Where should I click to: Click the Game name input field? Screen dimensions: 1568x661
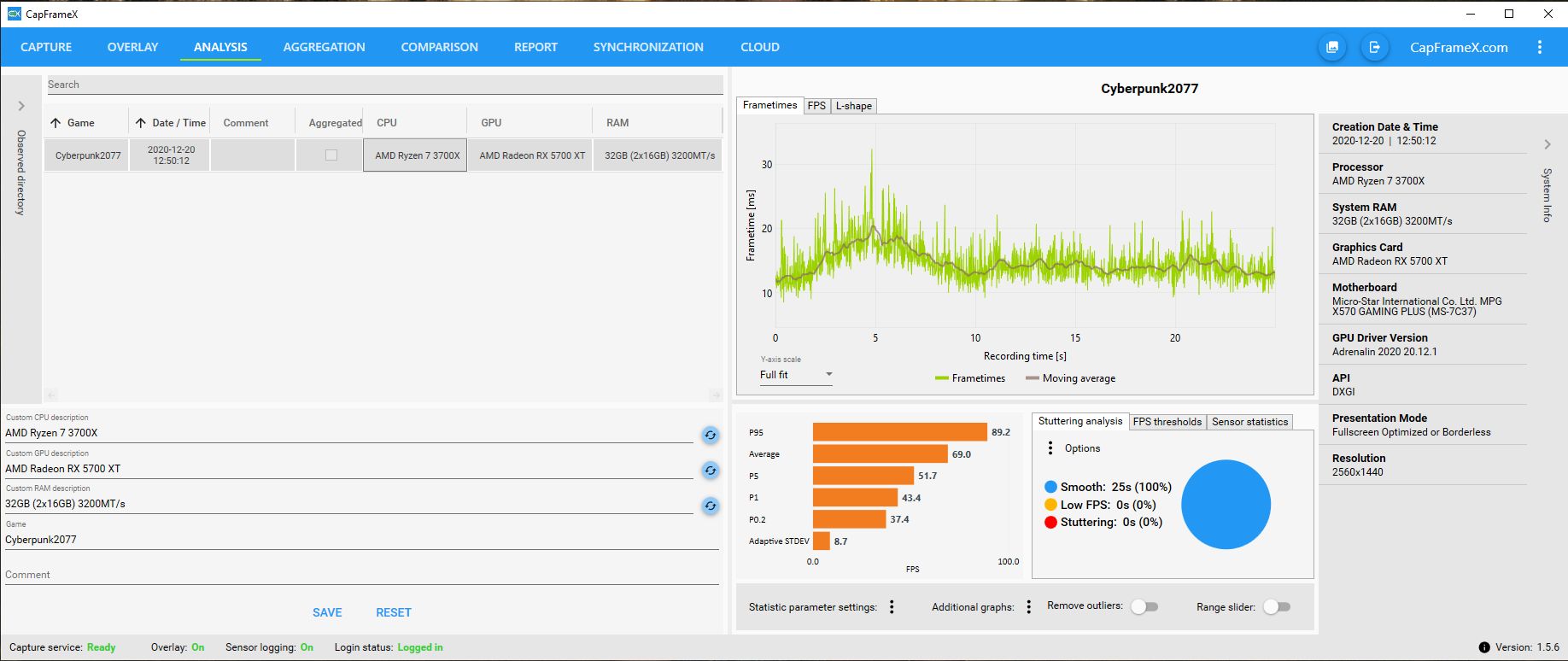click(362, 540)
